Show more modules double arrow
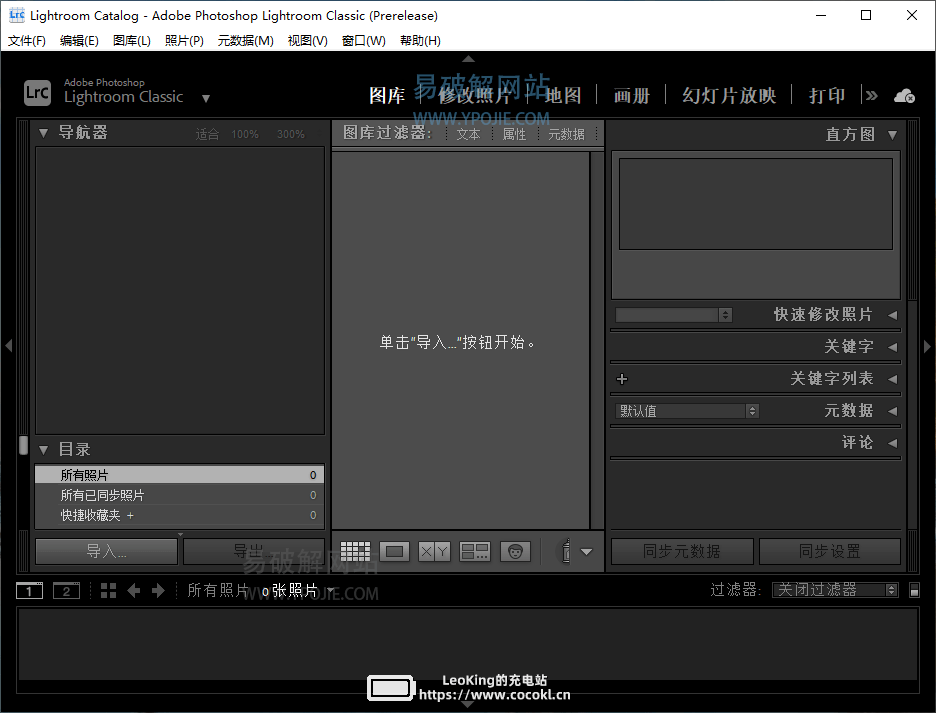The height and width of the screenshot is (713, 936). pos(872,96)
